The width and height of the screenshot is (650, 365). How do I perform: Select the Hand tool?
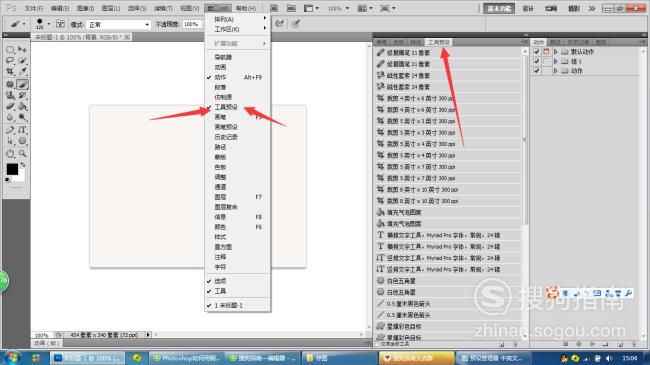[10, 154]
